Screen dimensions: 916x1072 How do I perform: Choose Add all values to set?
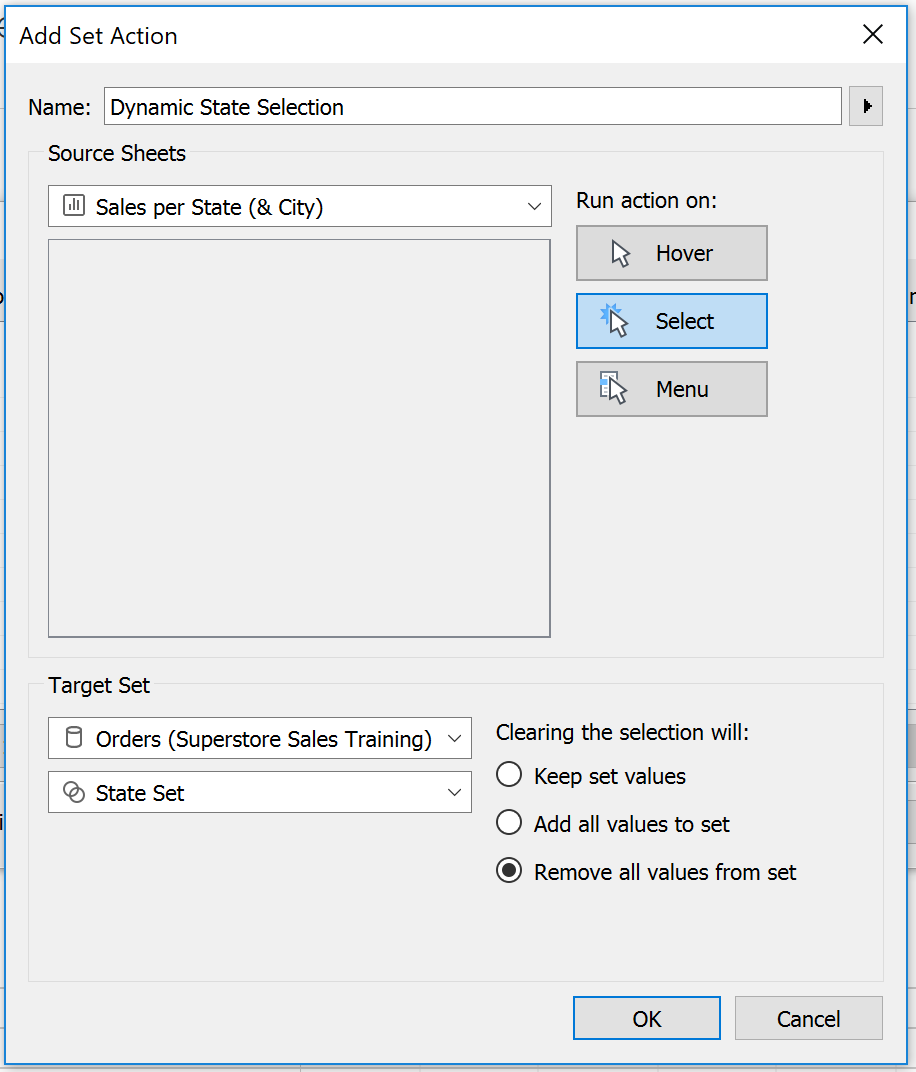click(509, 823)
